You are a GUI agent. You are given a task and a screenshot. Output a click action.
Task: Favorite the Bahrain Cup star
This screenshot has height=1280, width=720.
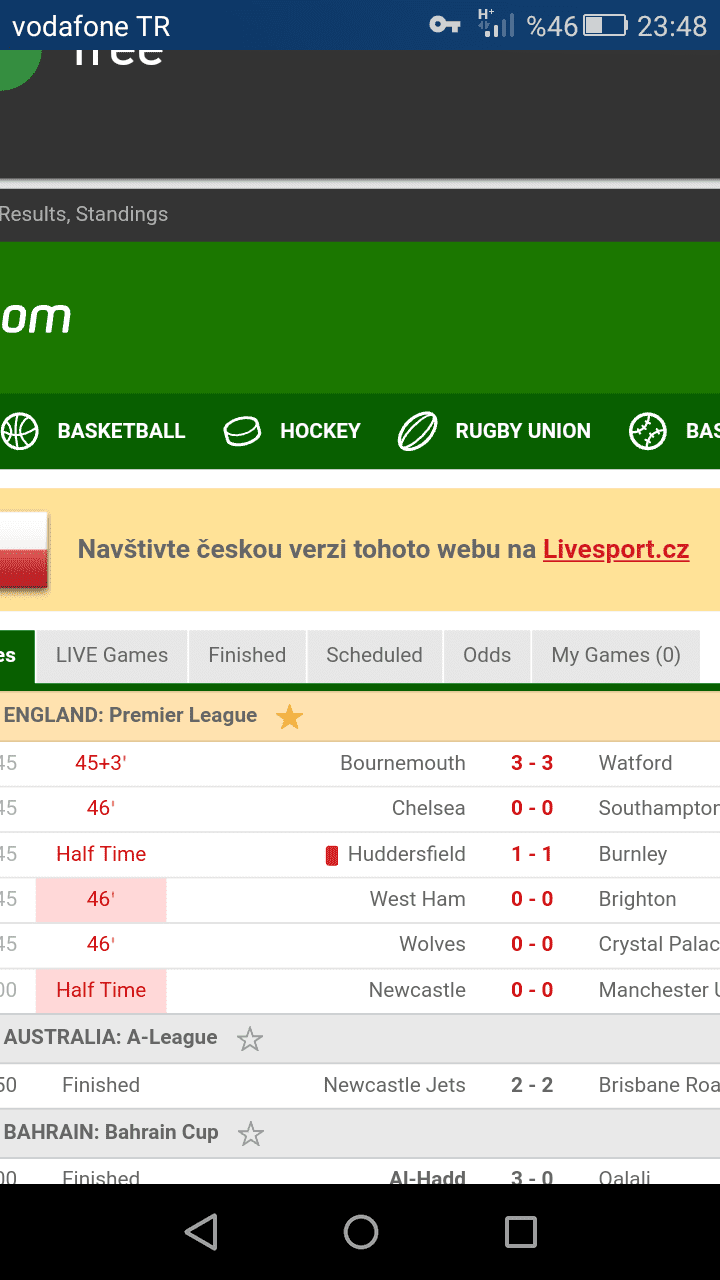coord(251,1134)
